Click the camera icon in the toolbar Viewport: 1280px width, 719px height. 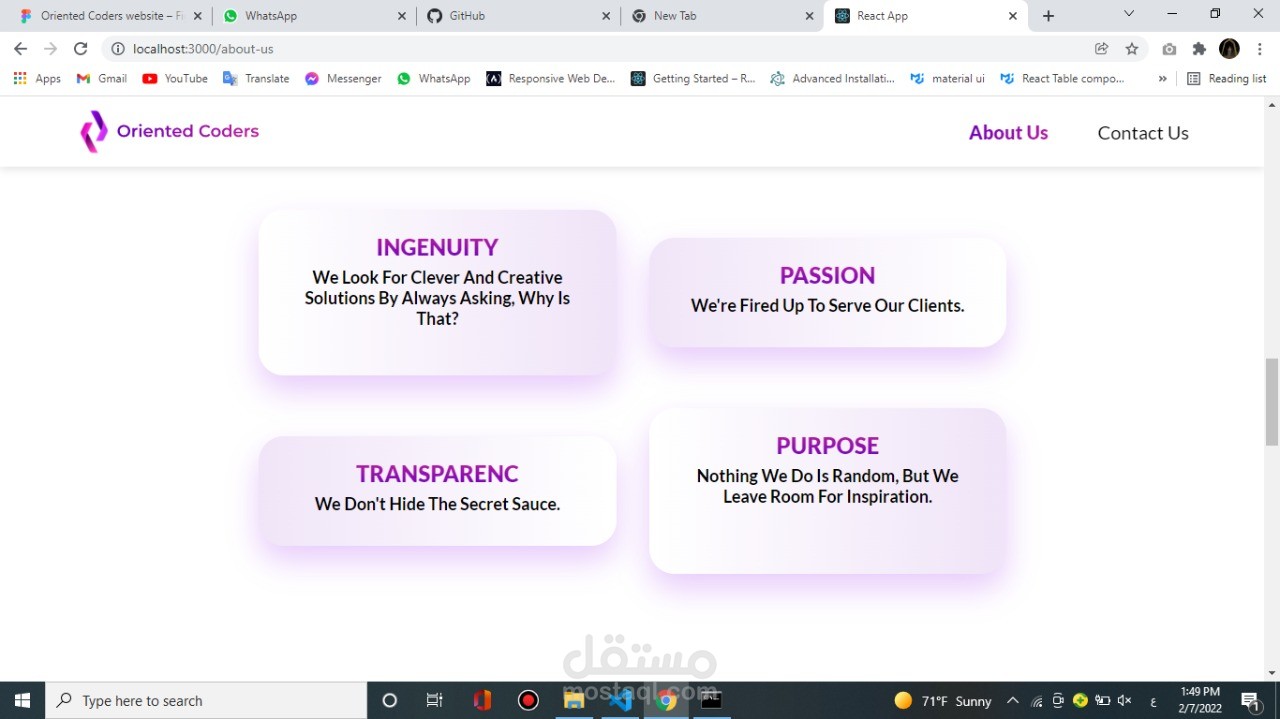click(x=1169, y=48)
